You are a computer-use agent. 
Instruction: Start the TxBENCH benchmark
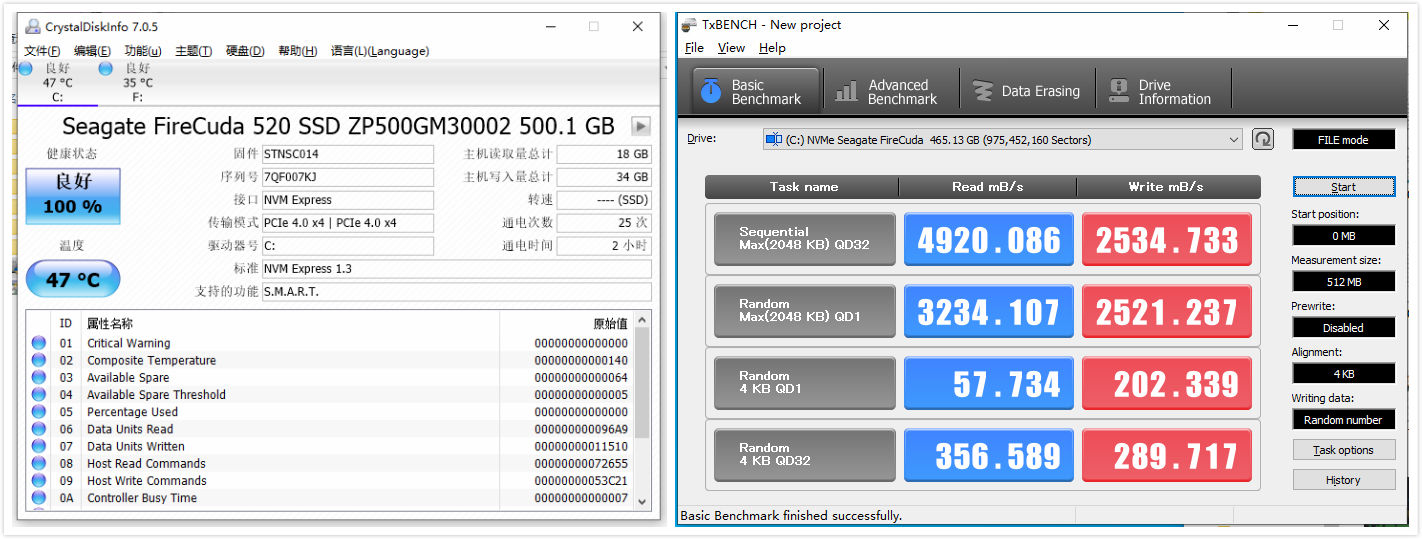[1343, 187]
